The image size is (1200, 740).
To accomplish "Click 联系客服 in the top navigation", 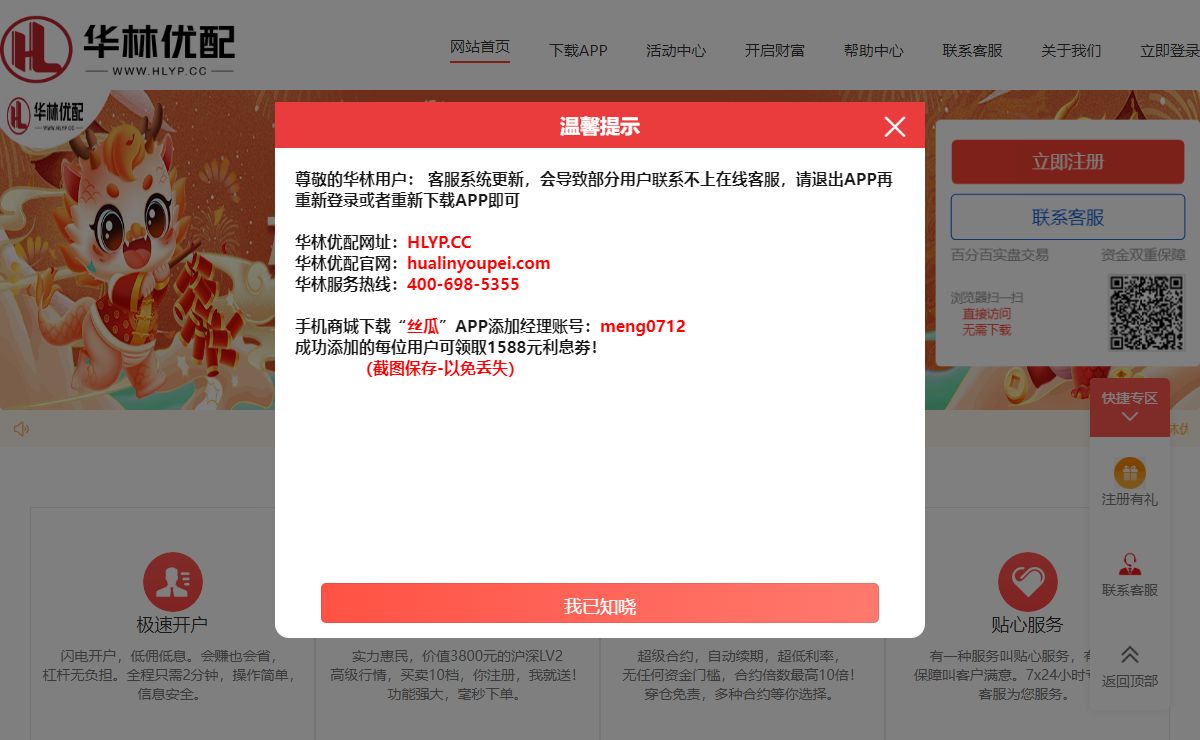I will pyautogui.click(x=972, y=50).
